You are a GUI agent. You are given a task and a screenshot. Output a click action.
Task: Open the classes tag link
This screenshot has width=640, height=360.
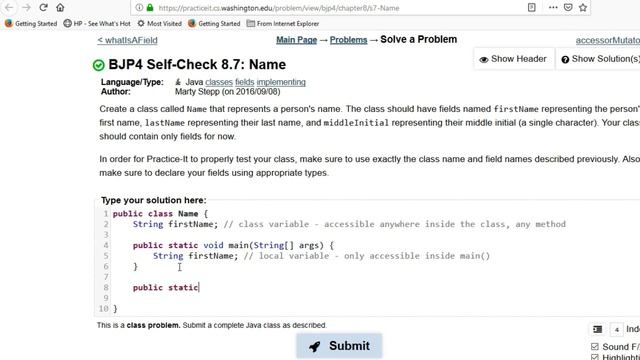219,82
